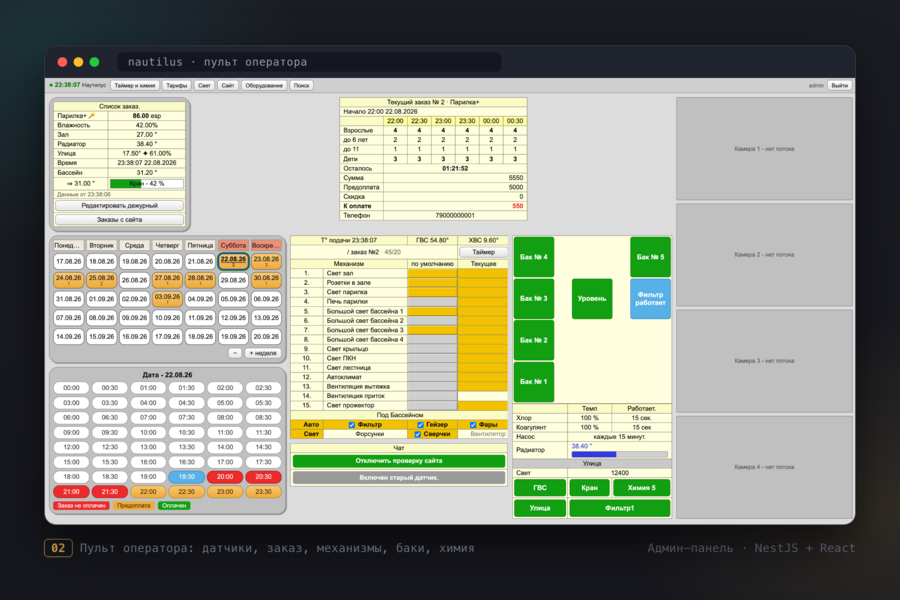Click the green Фильтр1 button
Viewport: 900px width, 600px height.
tap(620, 508)
